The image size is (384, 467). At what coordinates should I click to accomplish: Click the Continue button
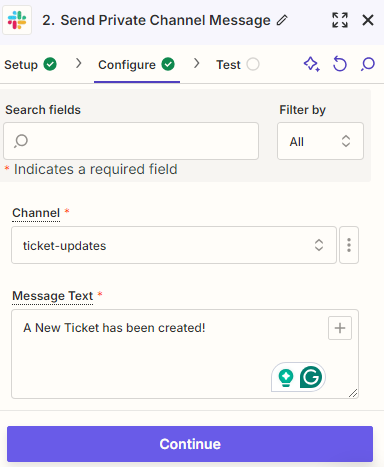pyautogui.click(x=190, y=444)
